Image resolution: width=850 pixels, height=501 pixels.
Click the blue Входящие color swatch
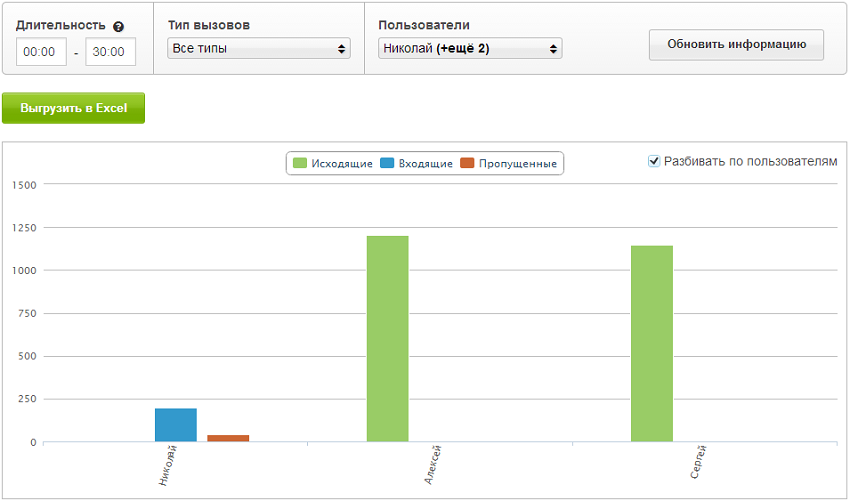point(387,163)
